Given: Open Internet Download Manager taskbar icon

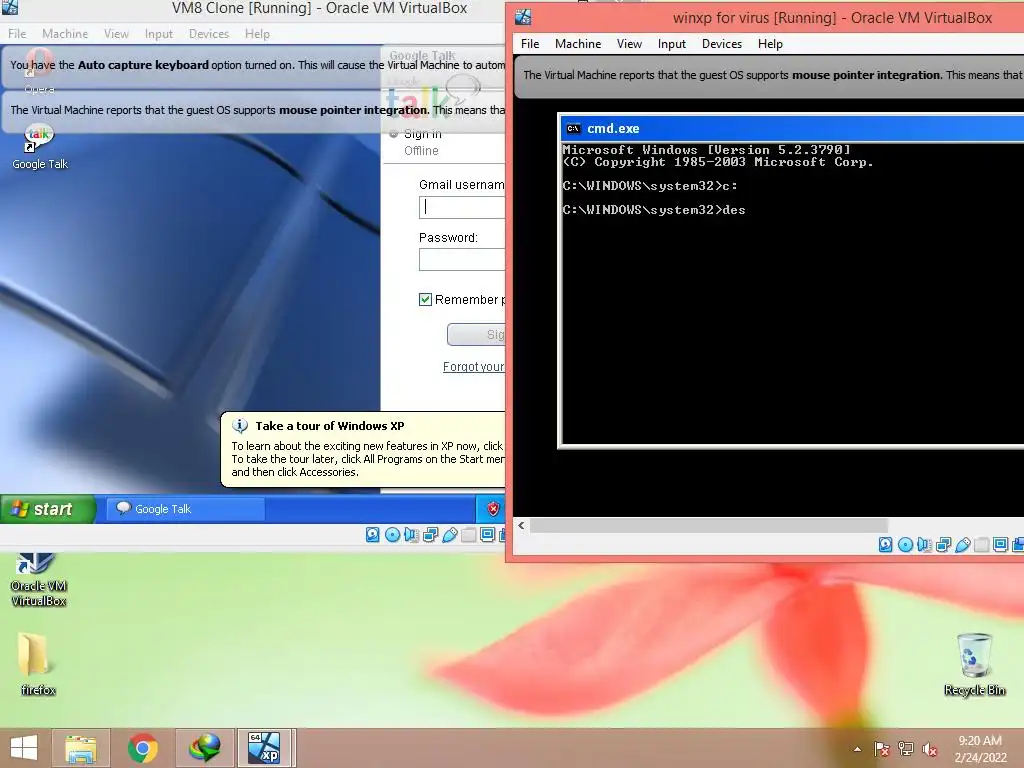Looking at the screenshot, I should [x=204, y=748].
